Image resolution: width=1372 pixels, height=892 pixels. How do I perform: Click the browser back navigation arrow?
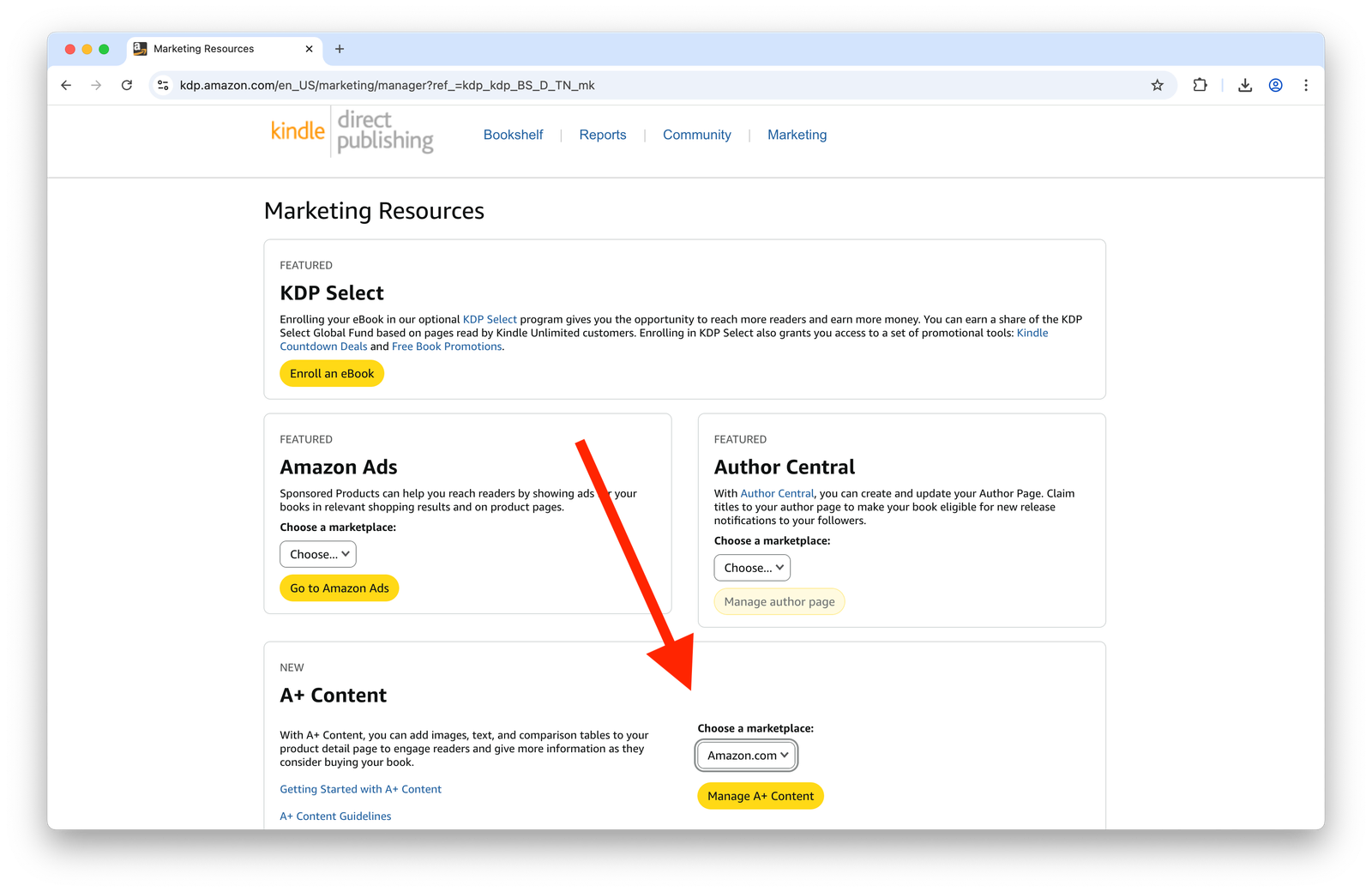tap(66, 85)
